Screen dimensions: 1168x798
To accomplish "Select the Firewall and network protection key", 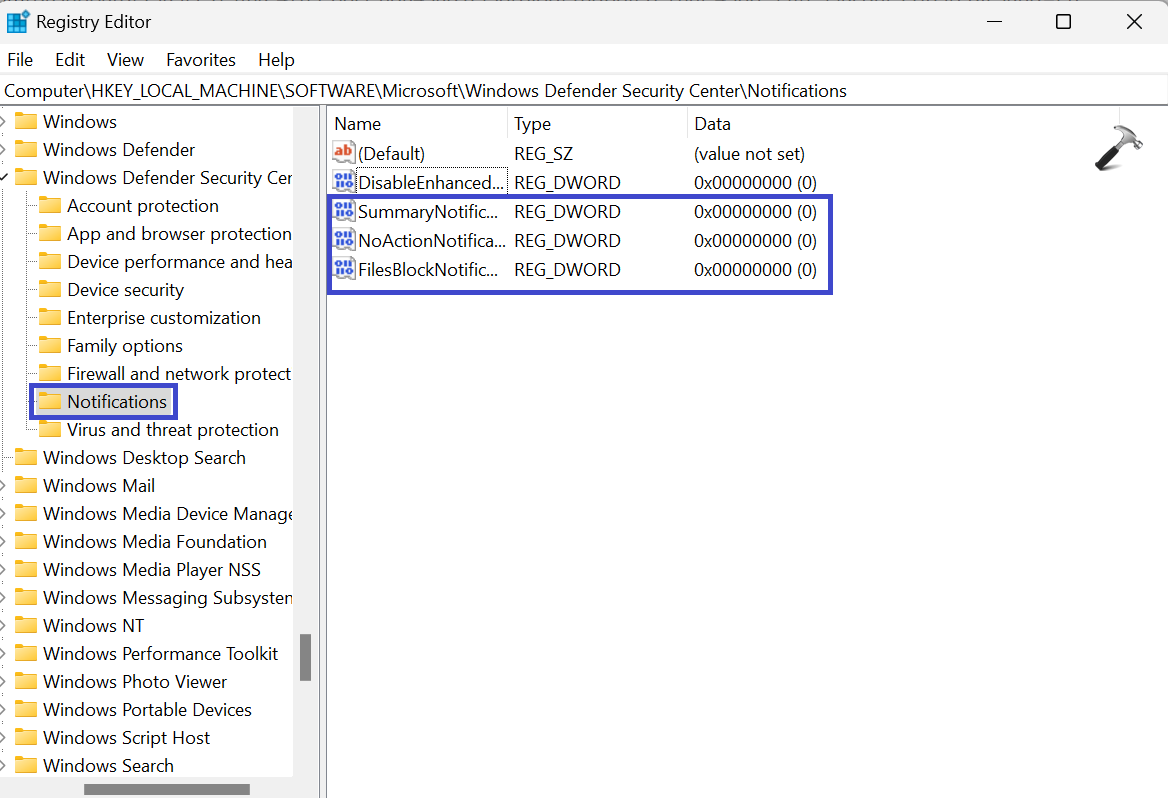I will 178,374.
